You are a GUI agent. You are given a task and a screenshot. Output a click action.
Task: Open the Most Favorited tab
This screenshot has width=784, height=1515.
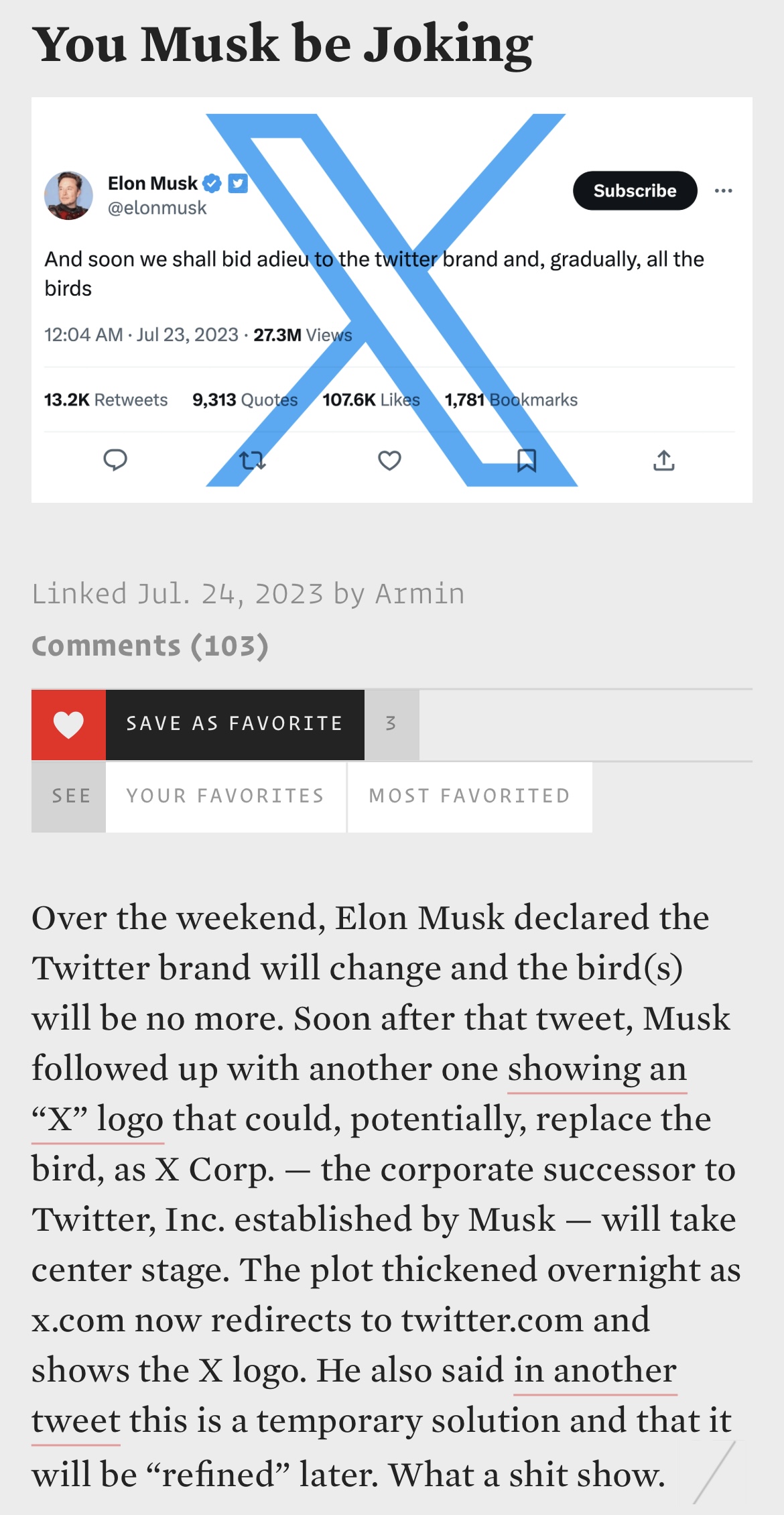[x=470, y=796]
